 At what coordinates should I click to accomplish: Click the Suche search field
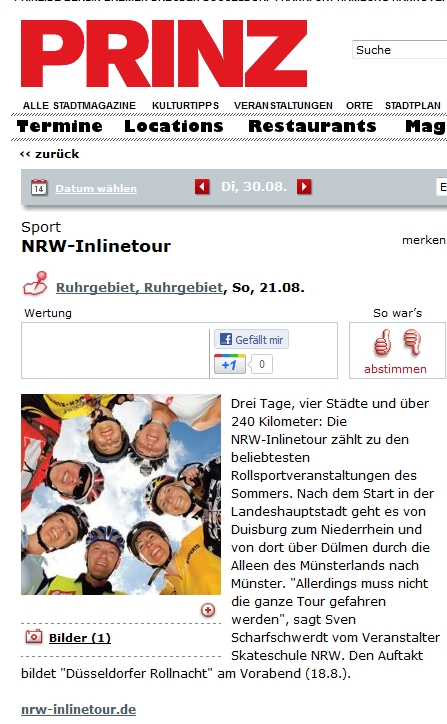tap(400, 50)
